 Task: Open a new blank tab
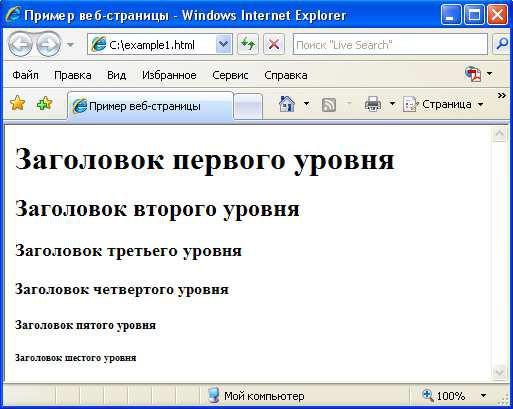coord(248,107)
